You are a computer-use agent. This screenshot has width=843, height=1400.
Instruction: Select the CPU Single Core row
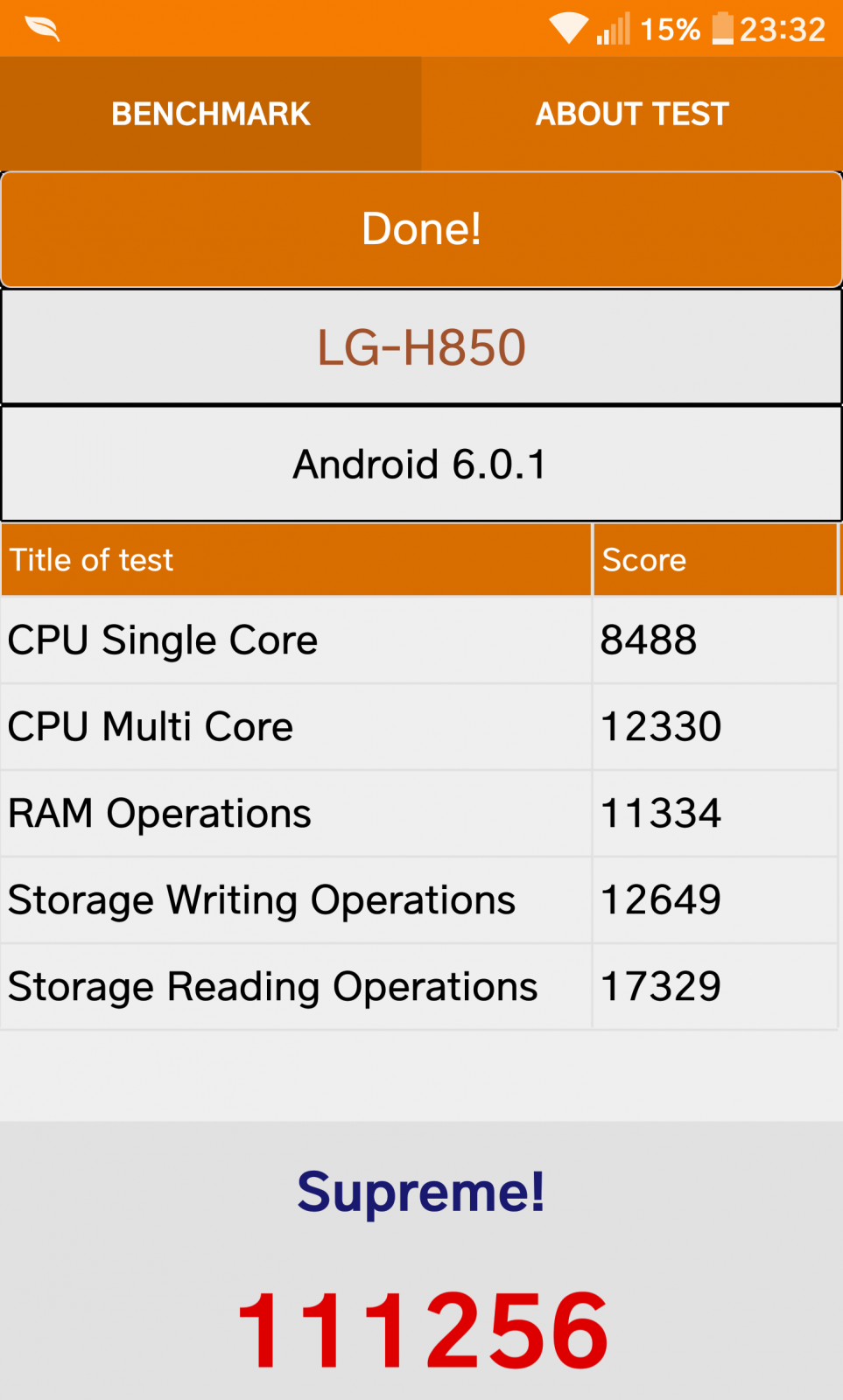point(419,640)
